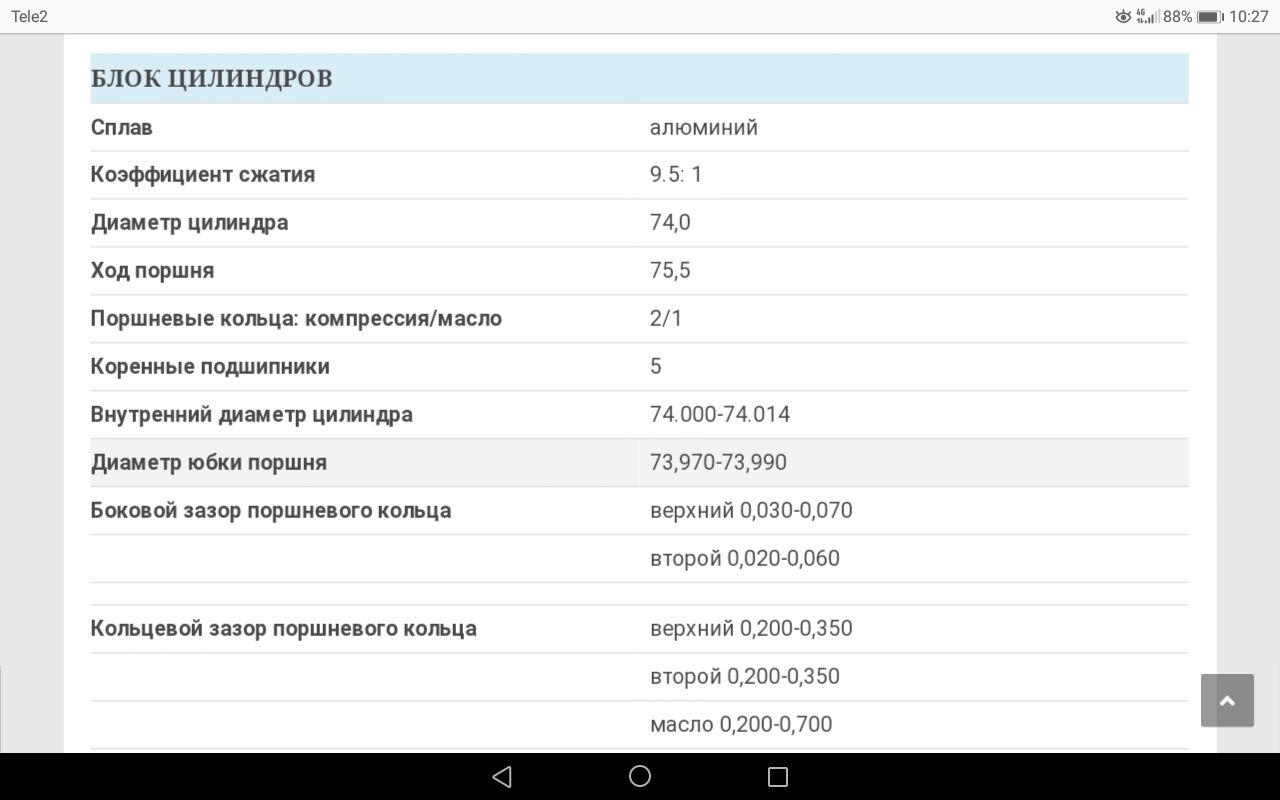Select Поршневые кольца: компрессия/масло label
This screenshot has width=1280, height=800.
coord(296,318)
